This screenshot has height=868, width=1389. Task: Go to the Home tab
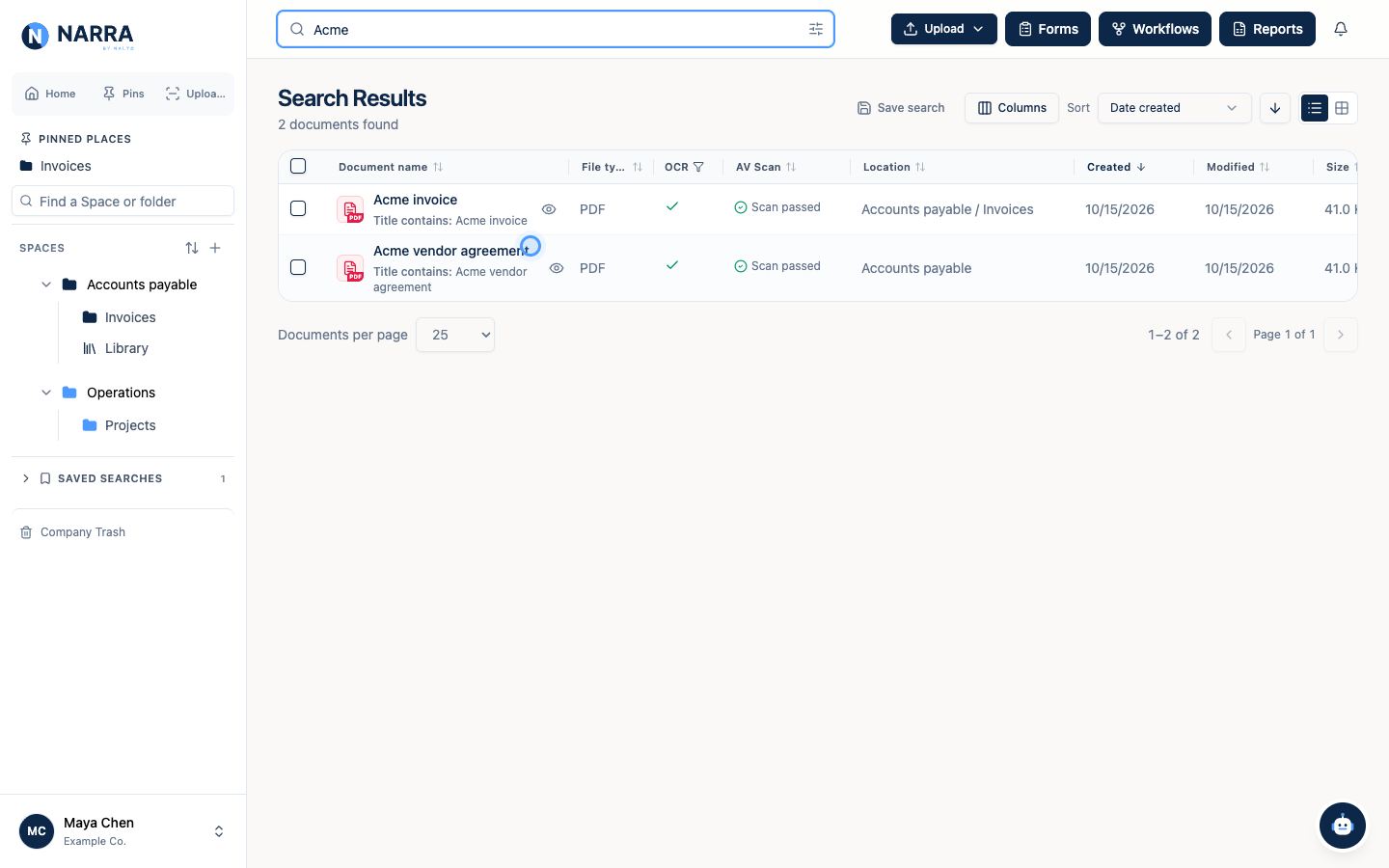(50, 94)
